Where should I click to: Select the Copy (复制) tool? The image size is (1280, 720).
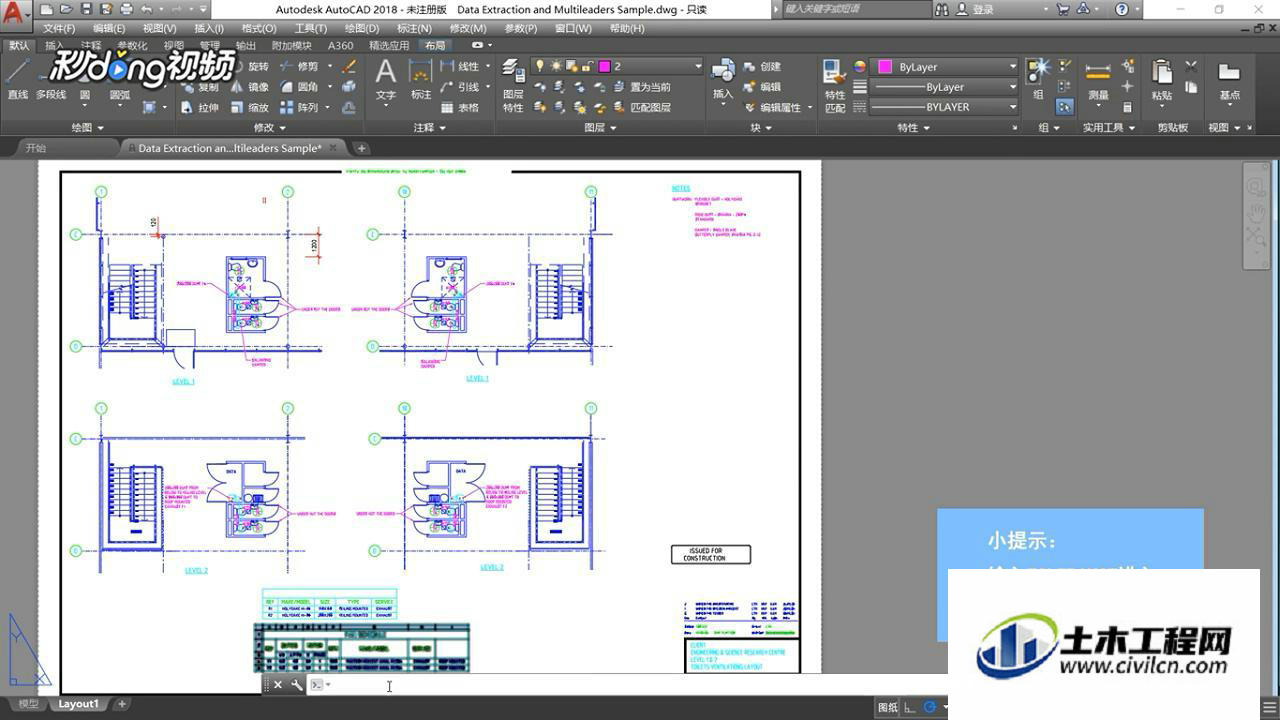click(199, 87)
